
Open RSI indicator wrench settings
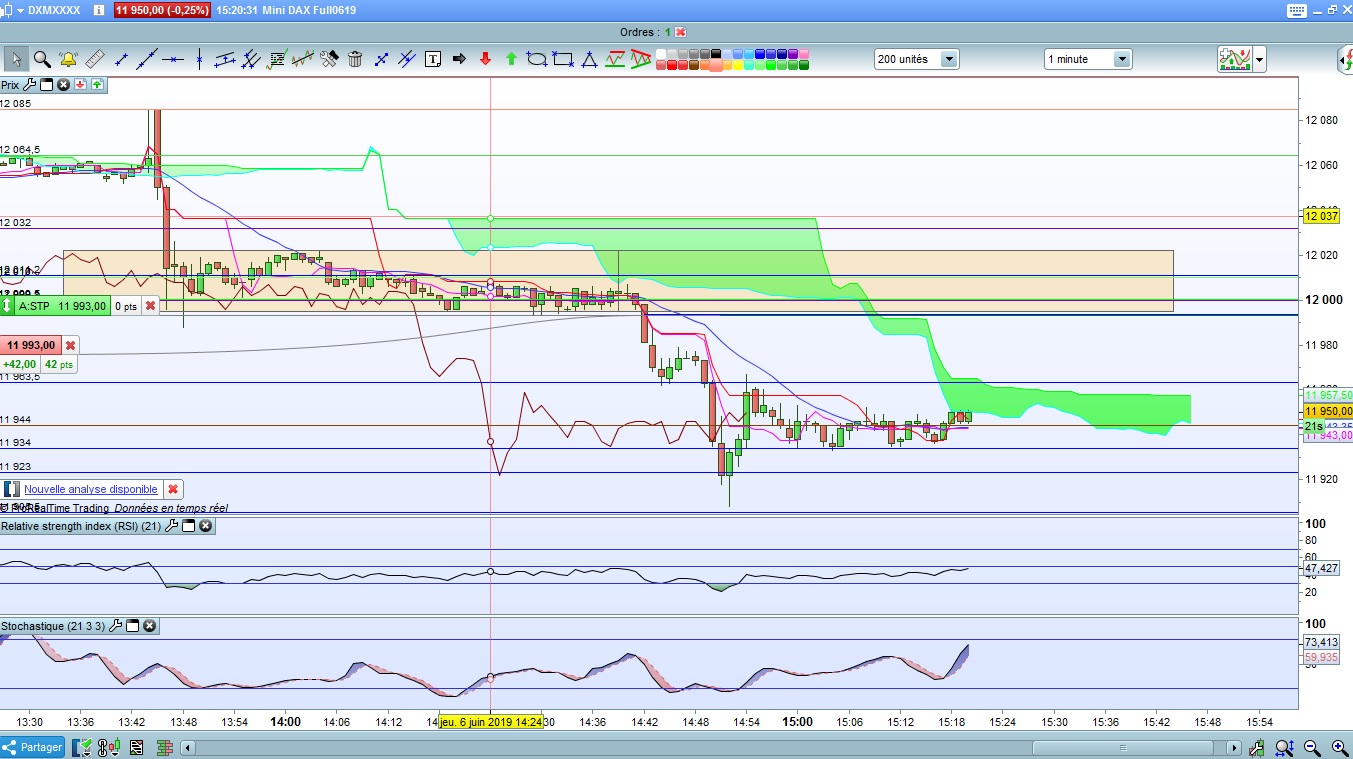click(x=171, y=525)
